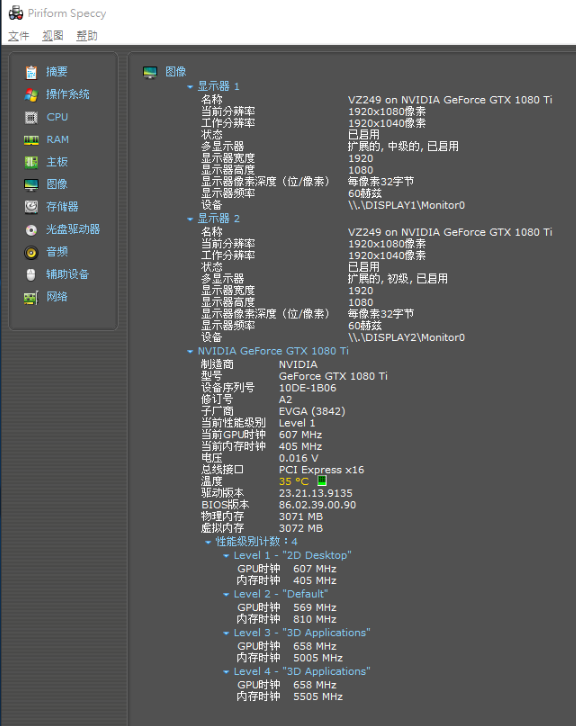Viewport: 576px width, 726px height.
Task: Click the 0.016 V voltage value
Action: (299, 458)
